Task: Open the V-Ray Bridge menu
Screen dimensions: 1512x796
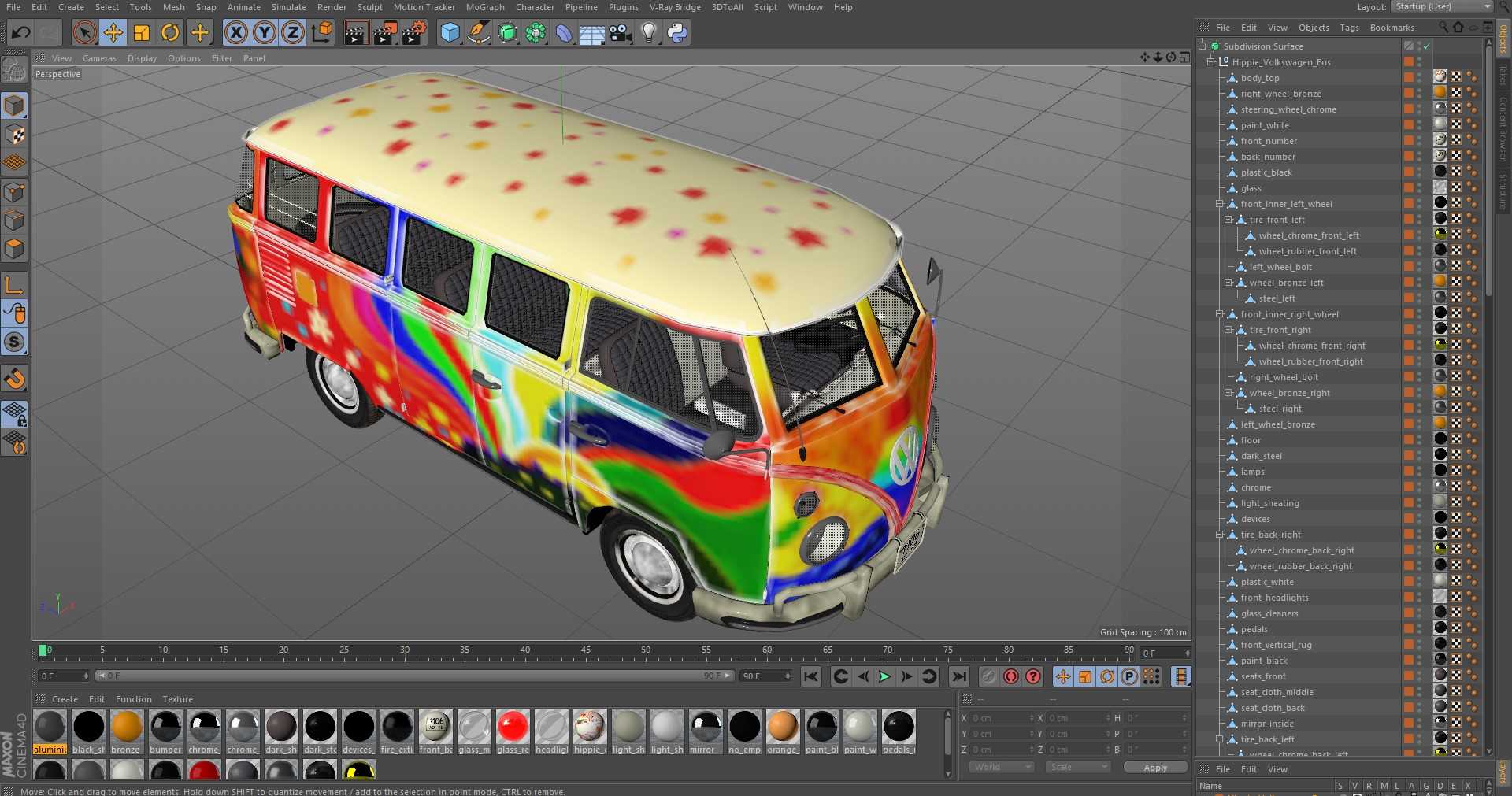Action: (x=675, y=7)
